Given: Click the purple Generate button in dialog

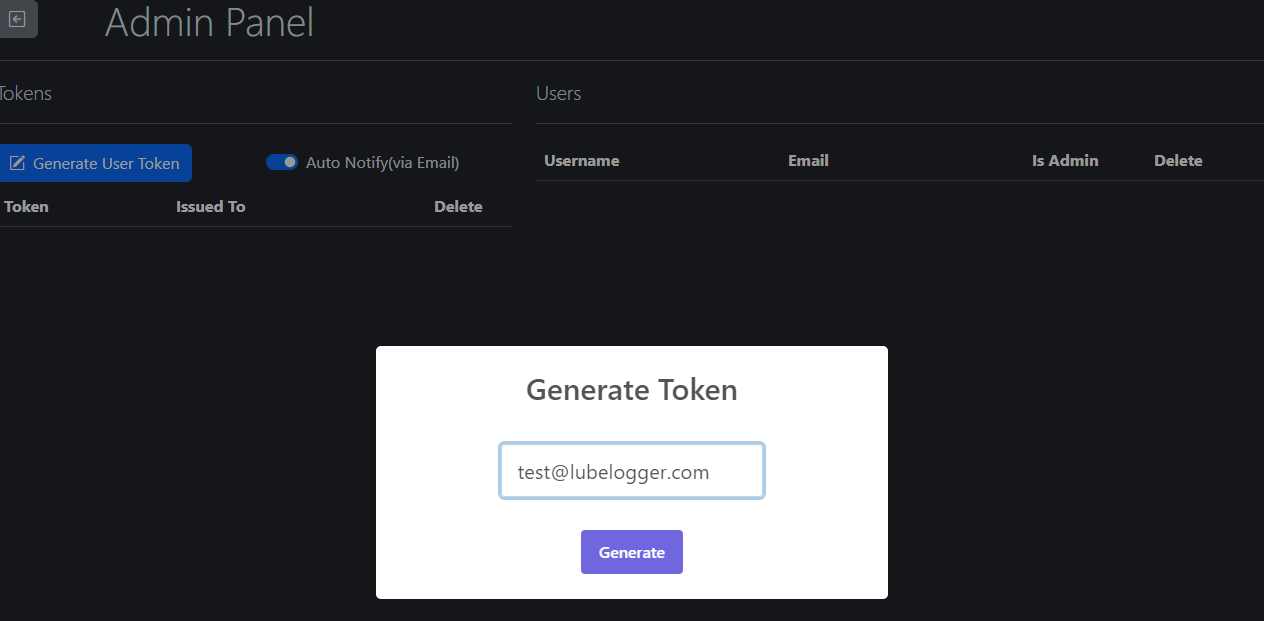Looking at the screenshot, I should tap(631, 552).
